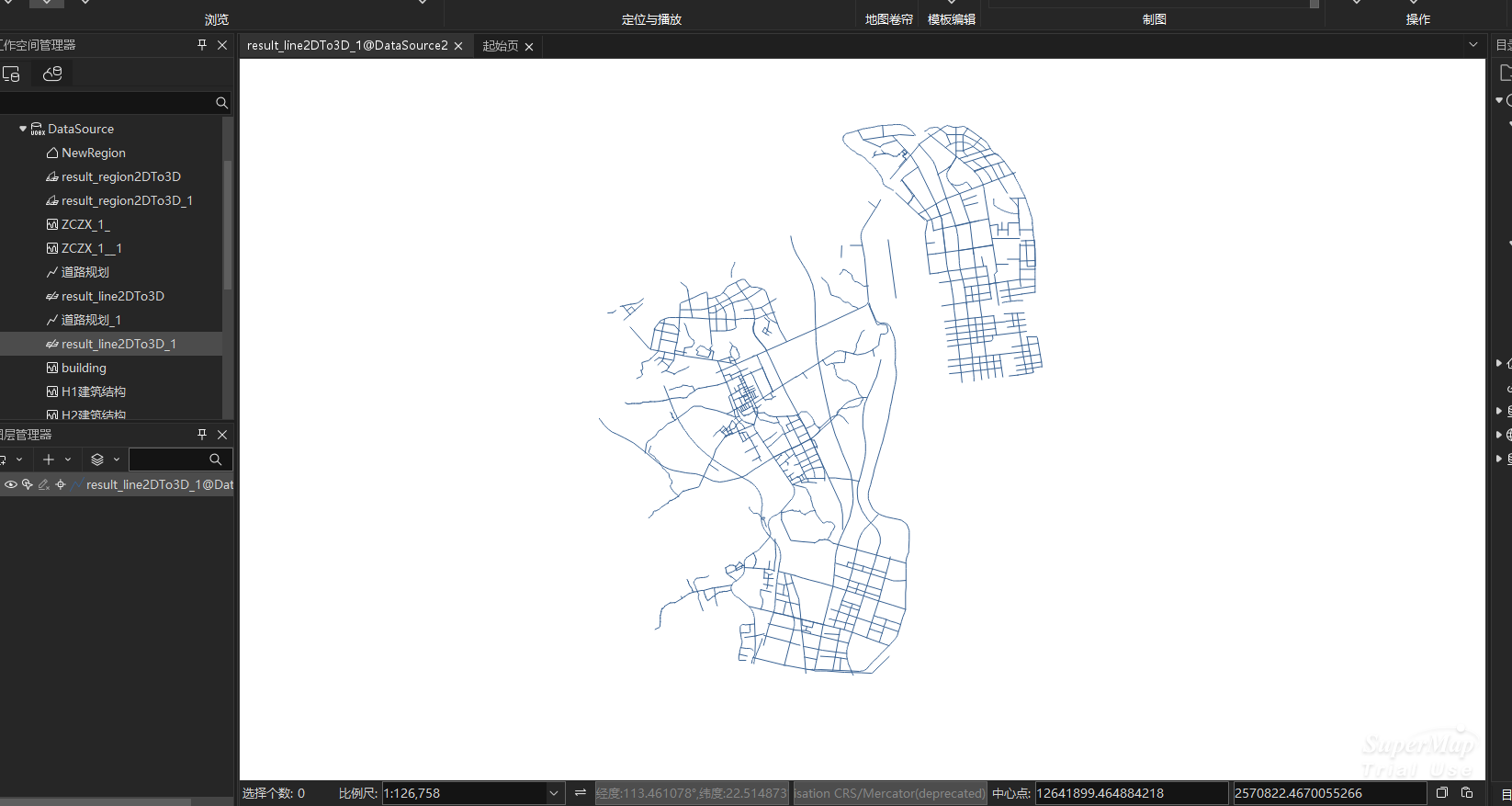Collapse the DataSource tree node
The width and height of the screenshot is (1512, 806).
pos(23,129)
